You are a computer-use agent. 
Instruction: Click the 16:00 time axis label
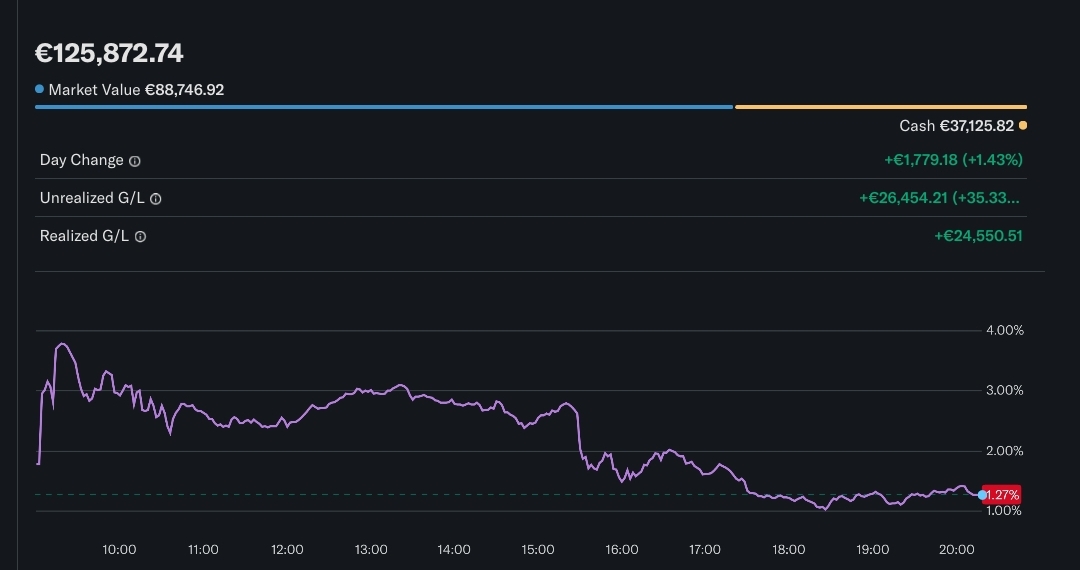(622, 549)
